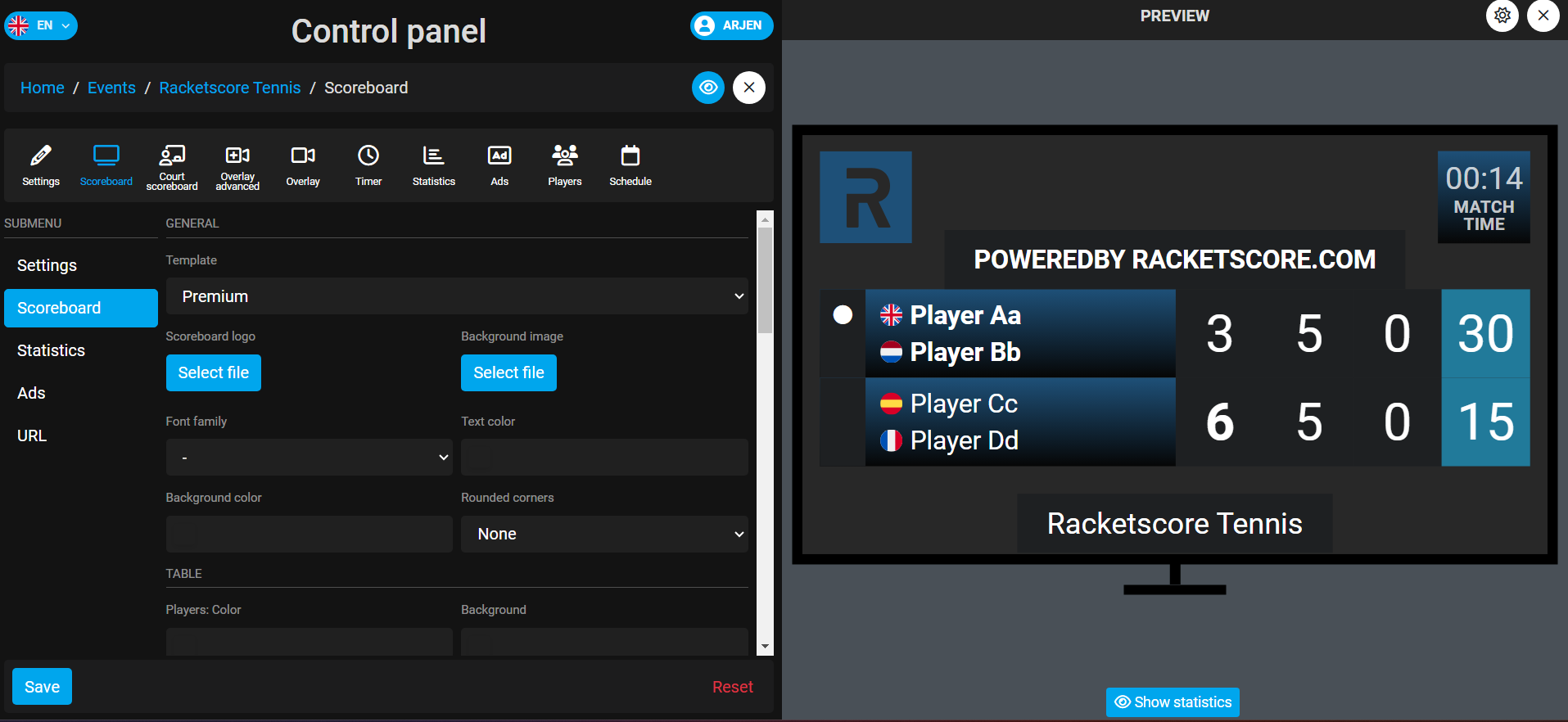This screenshot has width=1568, height=722.
Task: Open the ARJEN user account menu
Action: [731, 25]
